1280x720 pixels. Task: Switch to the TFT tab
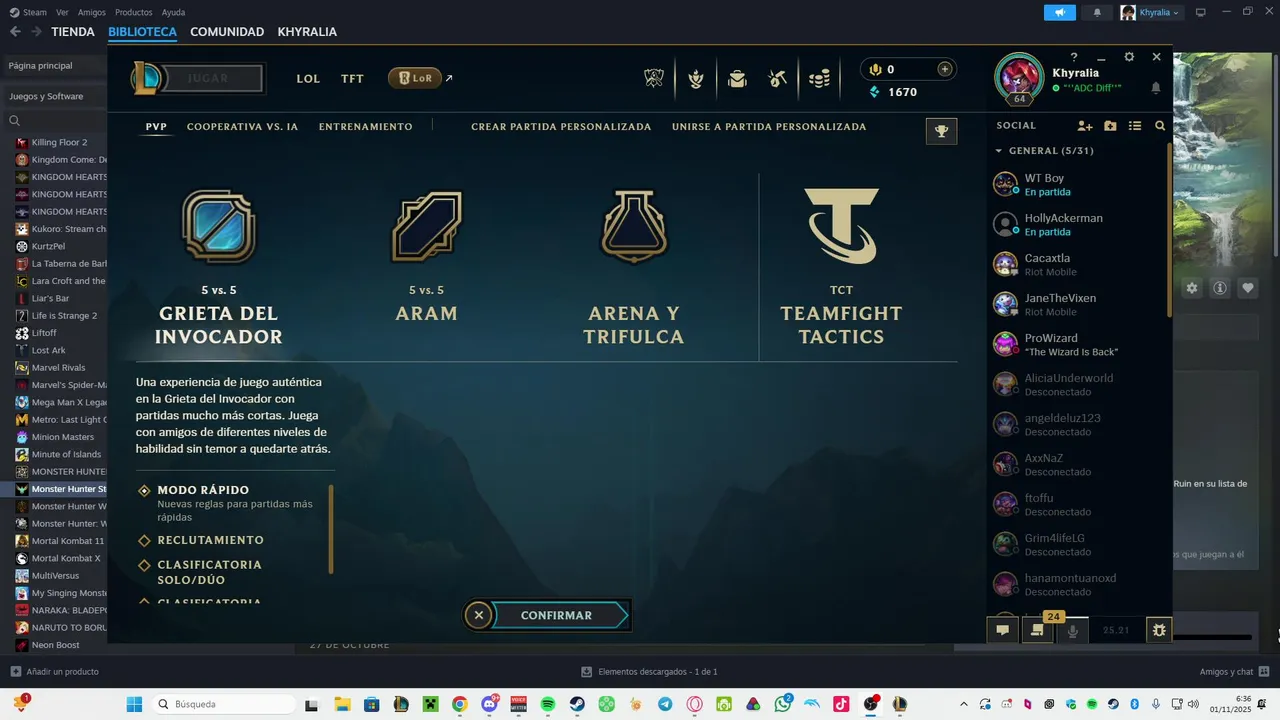pos(352,78)
